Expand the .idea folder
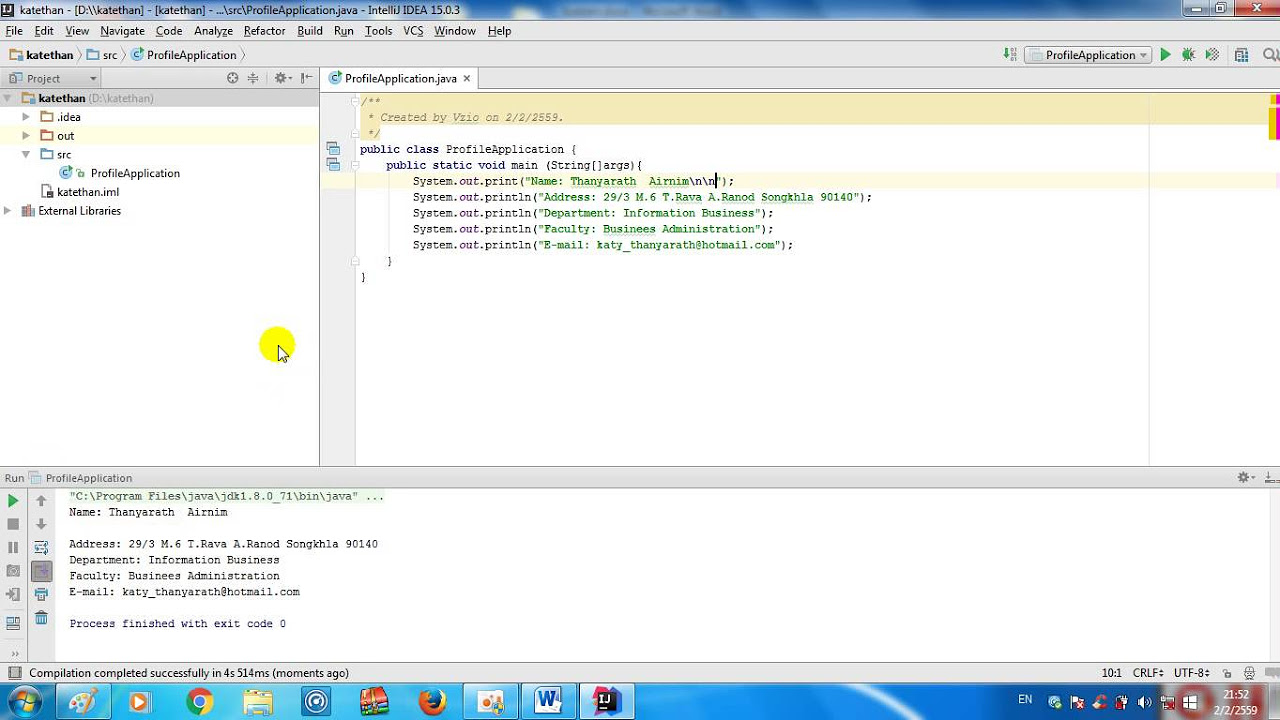Screen dimensions: 1280x720 26,117
